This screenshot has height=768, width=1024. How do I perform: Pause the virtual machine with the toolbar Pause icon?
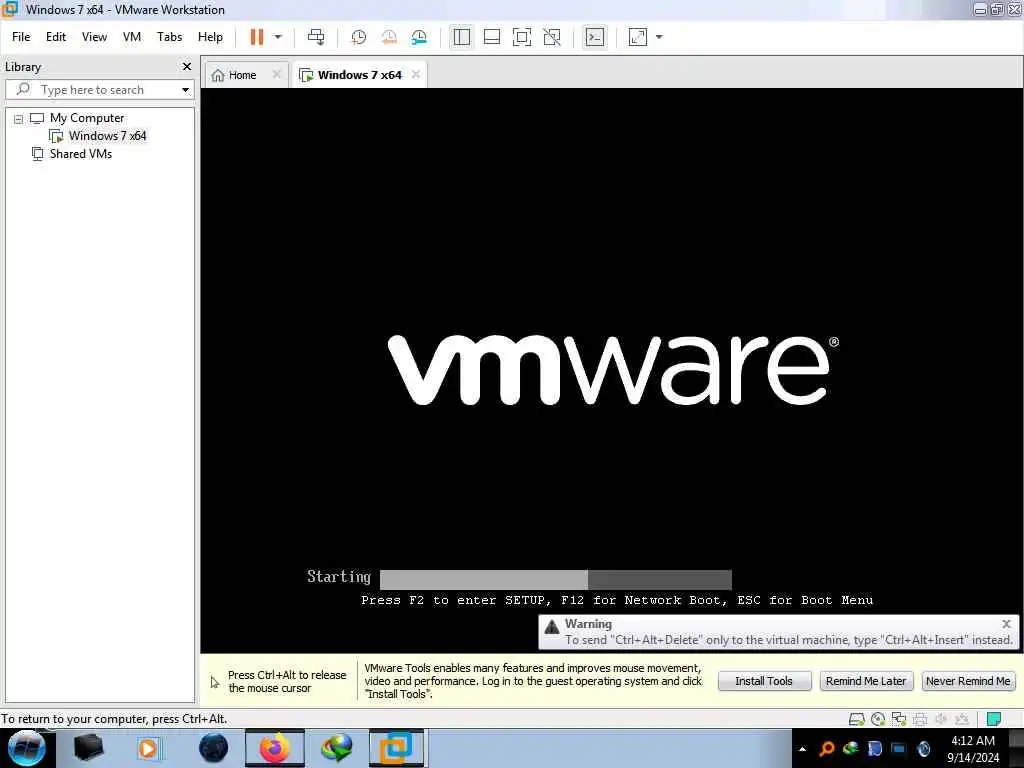[257, 37]
